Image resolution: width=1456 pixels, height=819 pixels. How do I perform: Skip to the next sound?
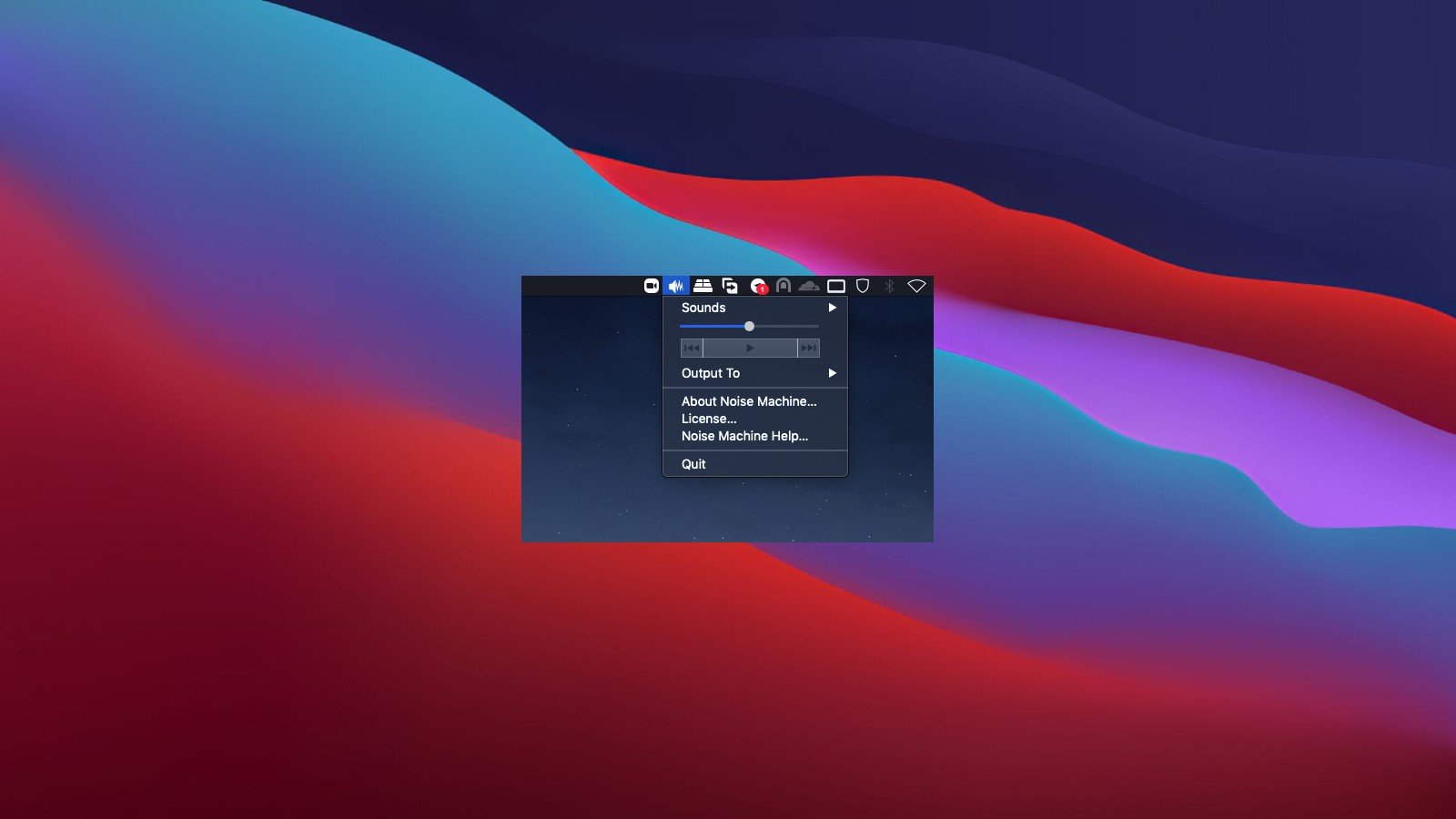[808, 348]
